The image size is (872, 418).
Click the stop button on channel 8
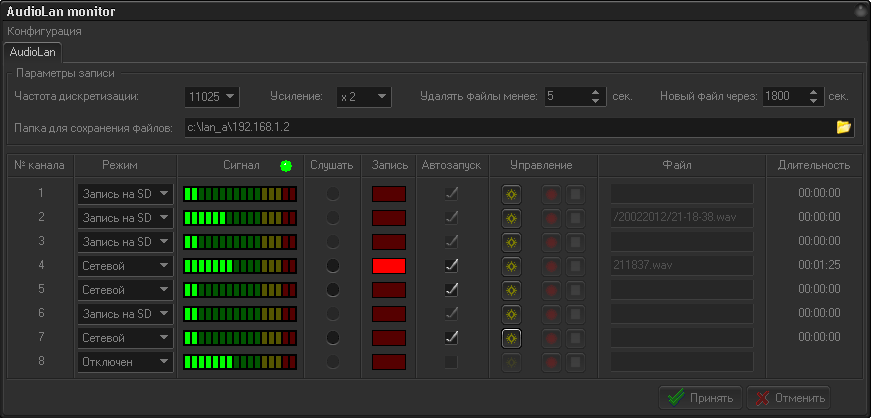click(x=576, y=362)
